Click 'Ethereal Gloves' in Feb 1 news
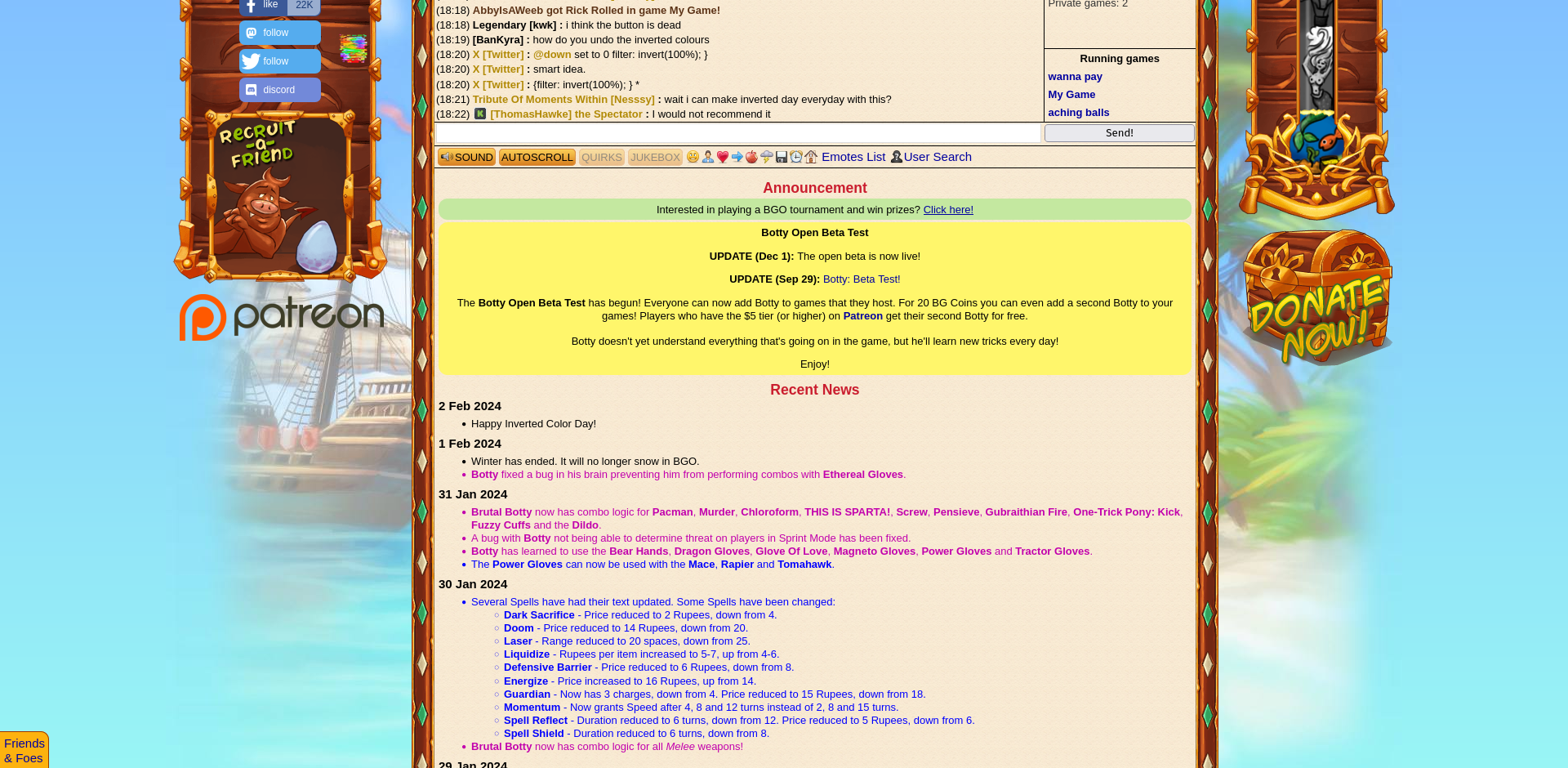The width and height of the screenshot is (1568, 768). [863, 475]
